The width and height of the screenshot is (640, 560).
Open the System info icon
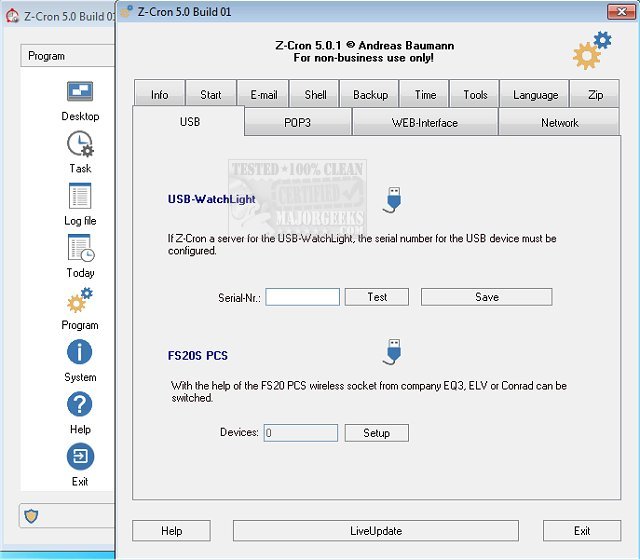[80, 352]
